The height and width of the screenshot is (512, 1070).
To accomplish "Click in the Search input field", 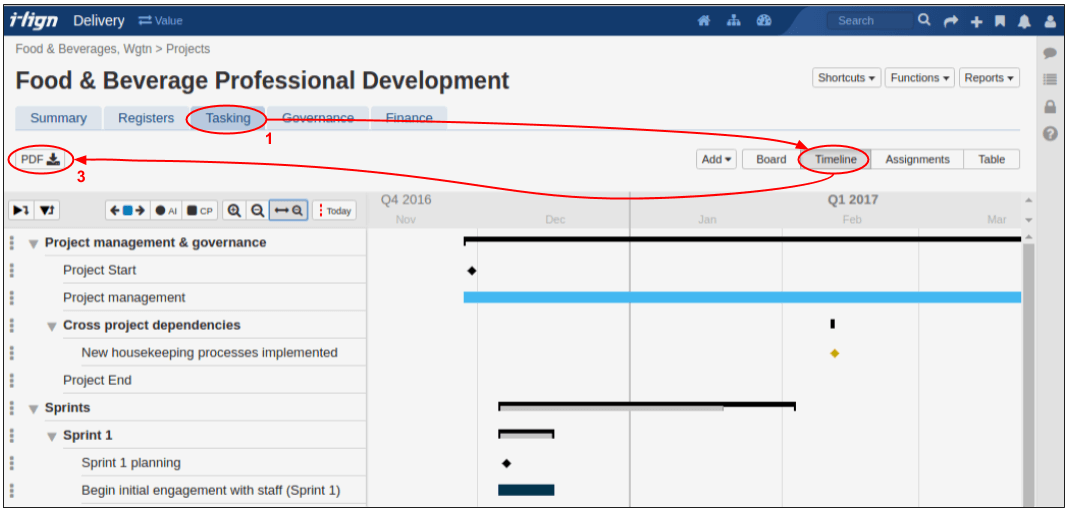I will (866, 21).
